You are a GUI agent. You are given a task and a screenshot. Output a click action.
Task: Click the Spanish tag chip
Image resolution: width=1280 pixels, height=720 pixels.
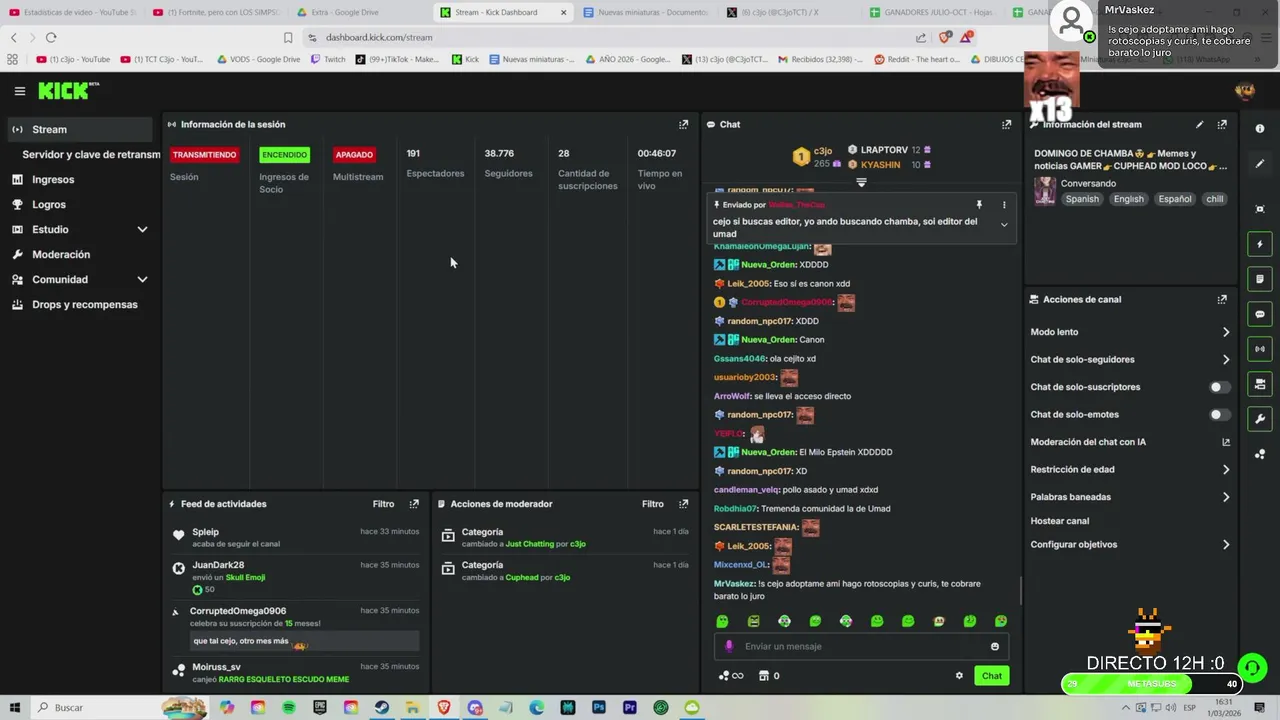pyautogui.click(x=1081, y=199)
